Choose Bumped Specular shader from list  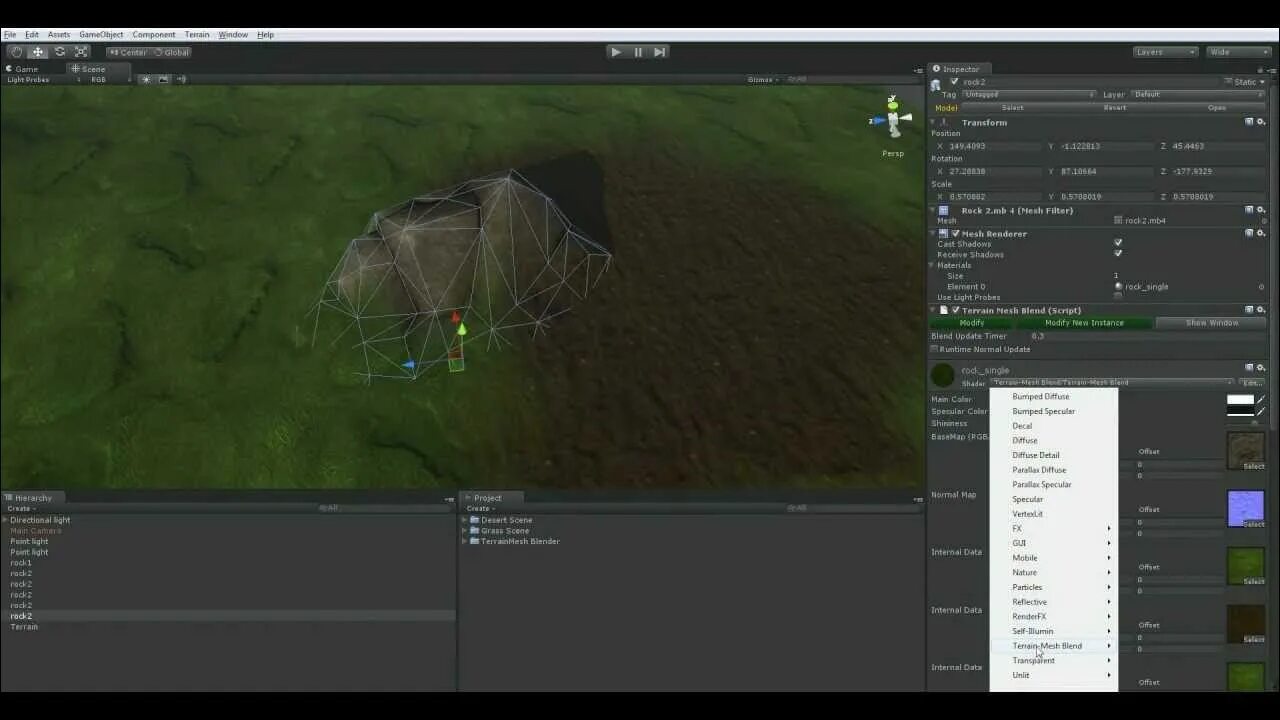point(1053,411)
